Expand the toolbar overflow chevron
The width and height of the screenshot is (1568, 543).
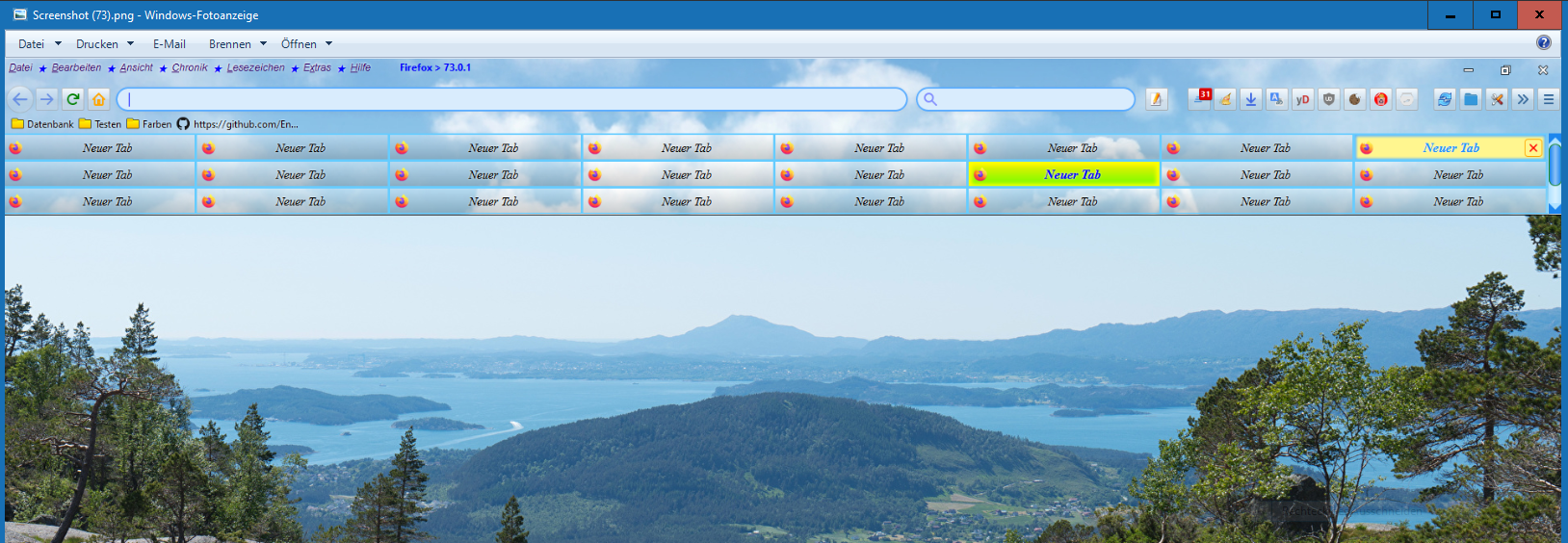(1522, 99)
